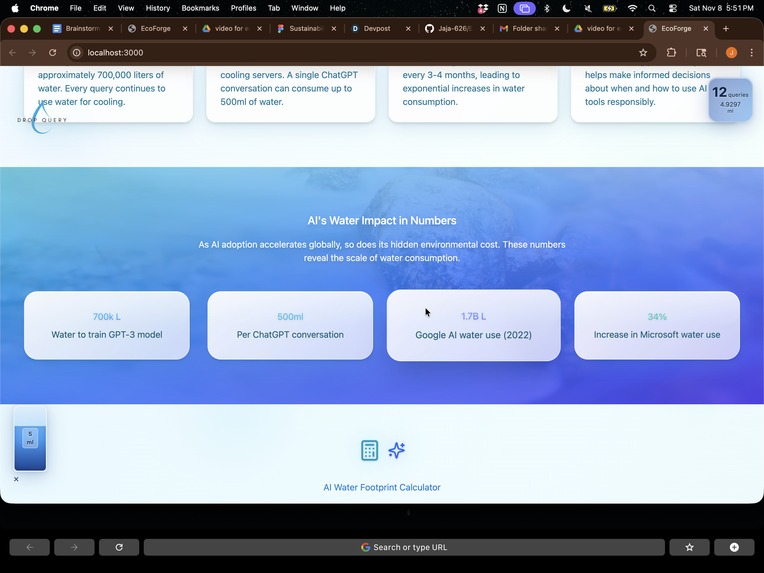
Task: Close the active EcoForge tab
Action: tap(706, 29)
